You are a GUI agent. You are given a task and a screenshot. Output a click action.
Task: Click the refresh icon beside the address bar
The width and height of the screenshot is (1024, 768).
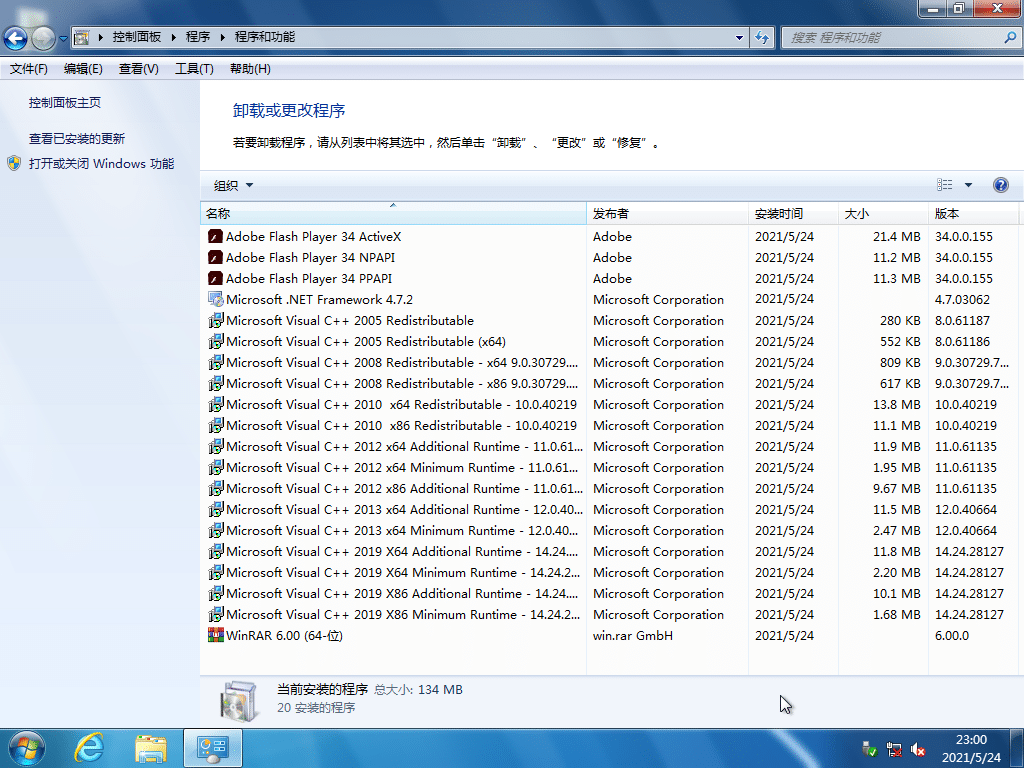tap(762, 37)
